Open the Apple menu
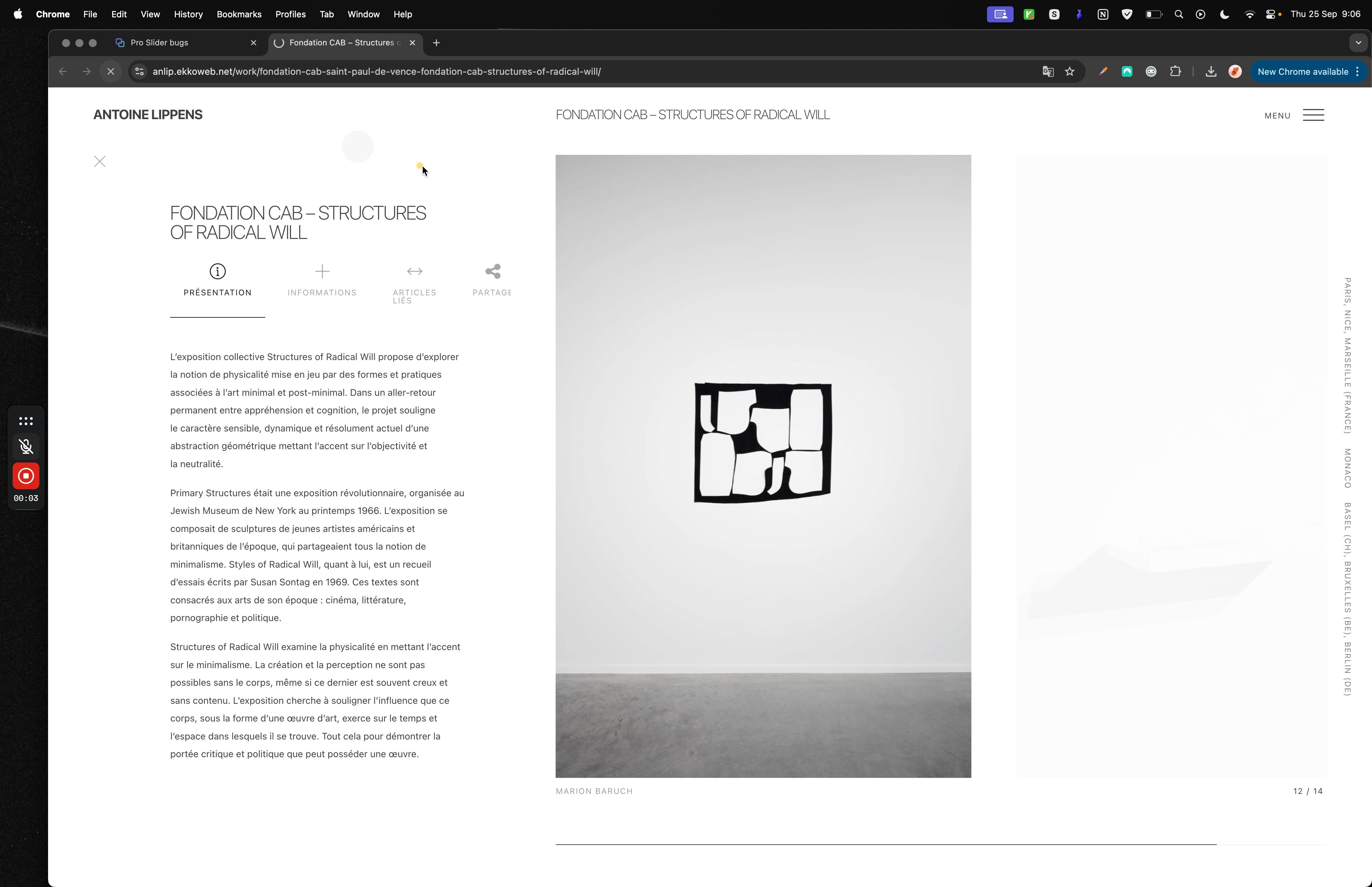 pos(18,14)
